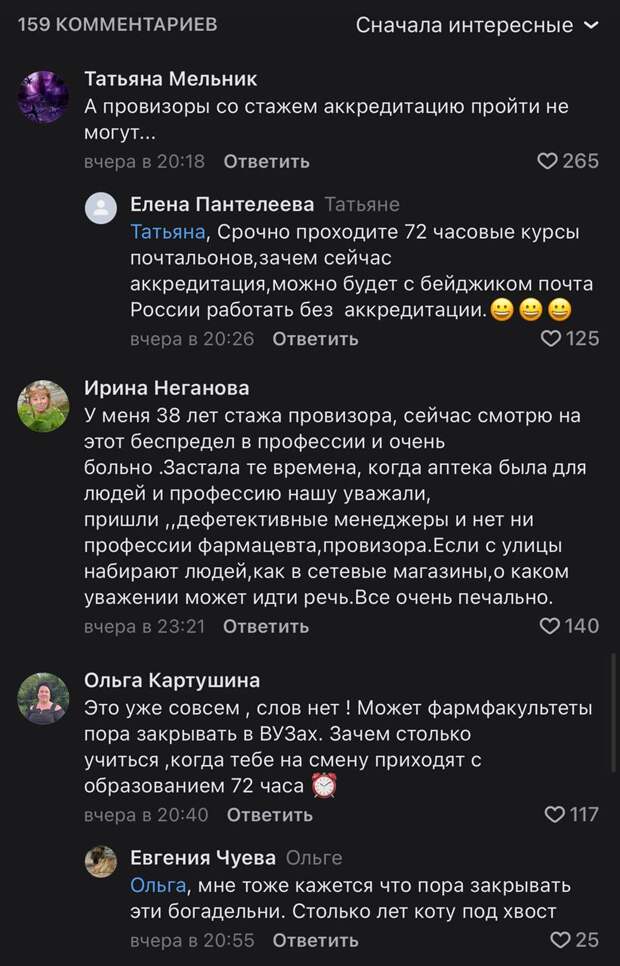Click the blue 'Татьяна' mention link
The image size is (620, 966).
point(167,232)
